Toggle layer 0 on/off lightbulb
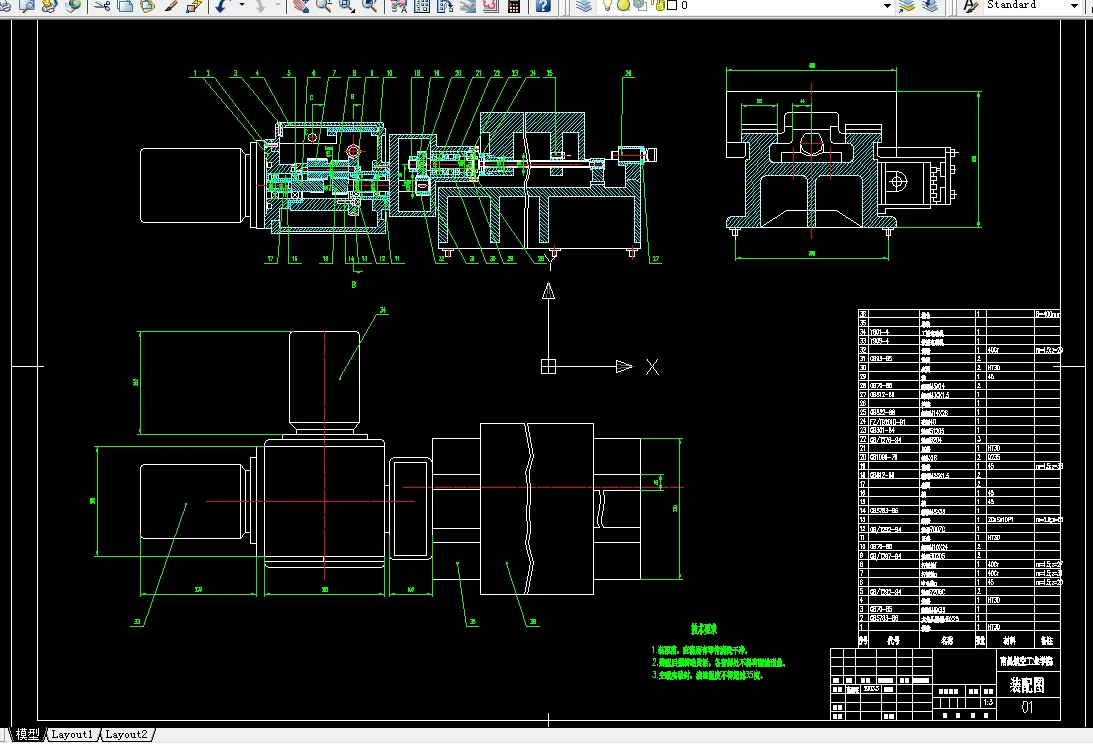Screen dimensions: 1093x744 606,5
